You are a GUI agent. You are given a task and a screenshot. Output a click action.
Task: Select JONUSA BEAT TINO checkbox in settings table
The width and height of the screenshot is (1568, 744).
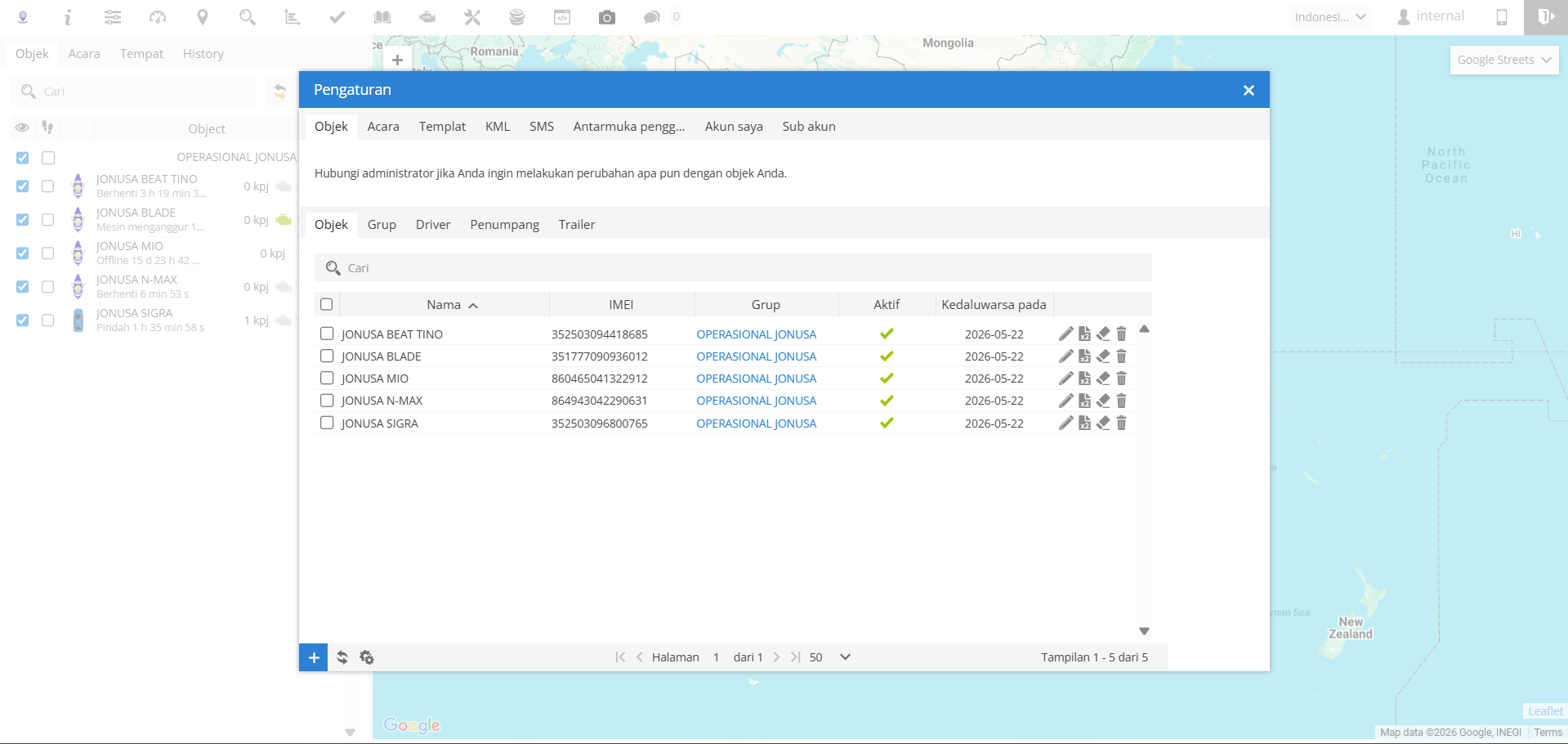pyautogui.click(x=327, y=334)
